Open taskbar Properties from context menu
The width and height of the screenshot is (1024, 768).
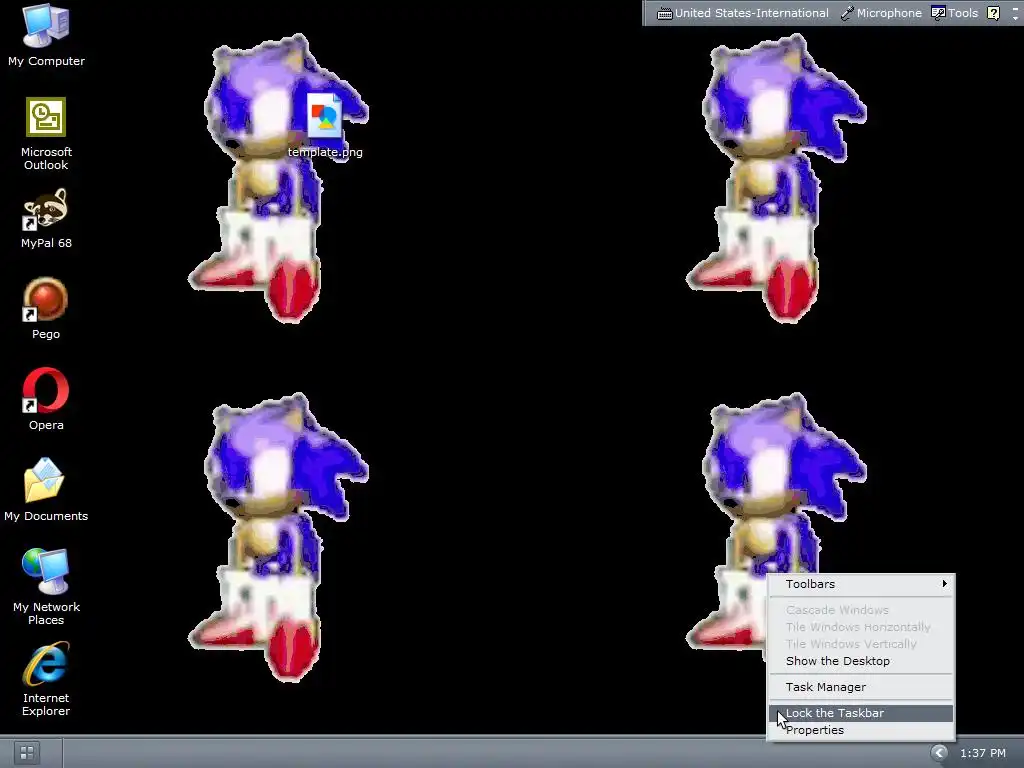[x=861, y=730]
